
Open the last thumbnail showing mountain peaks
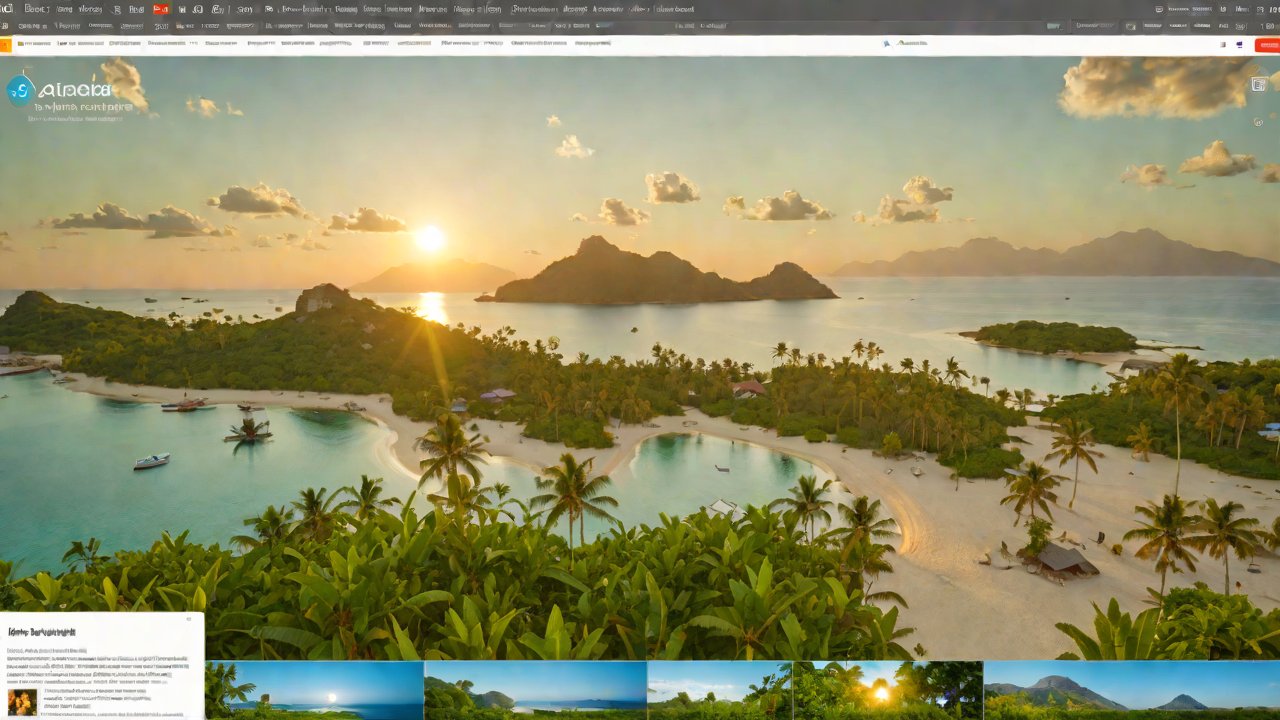pyautogui.click(x=1131, y=690)
